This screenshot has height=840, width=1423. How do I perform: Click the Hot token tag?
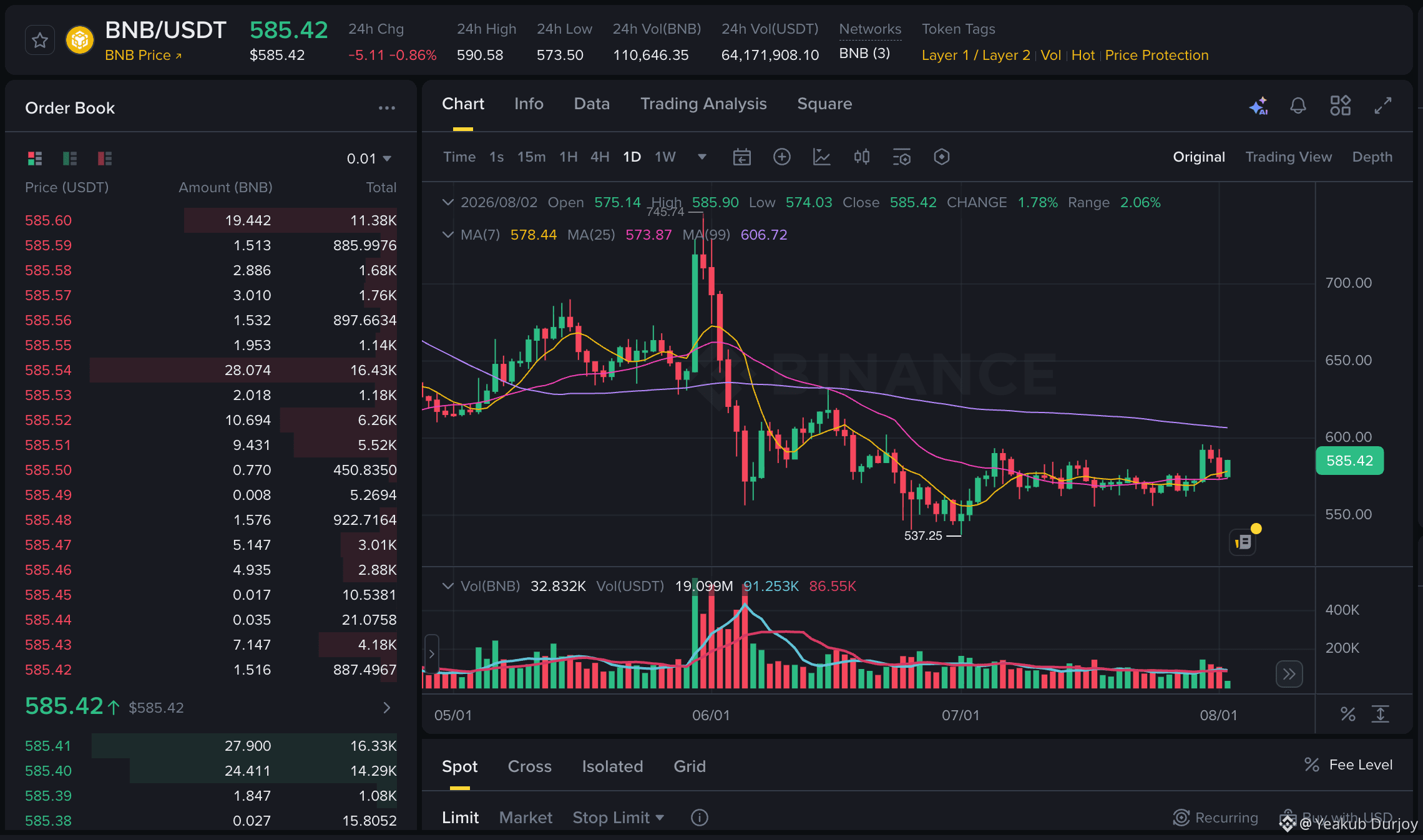tap(1083, 56)
